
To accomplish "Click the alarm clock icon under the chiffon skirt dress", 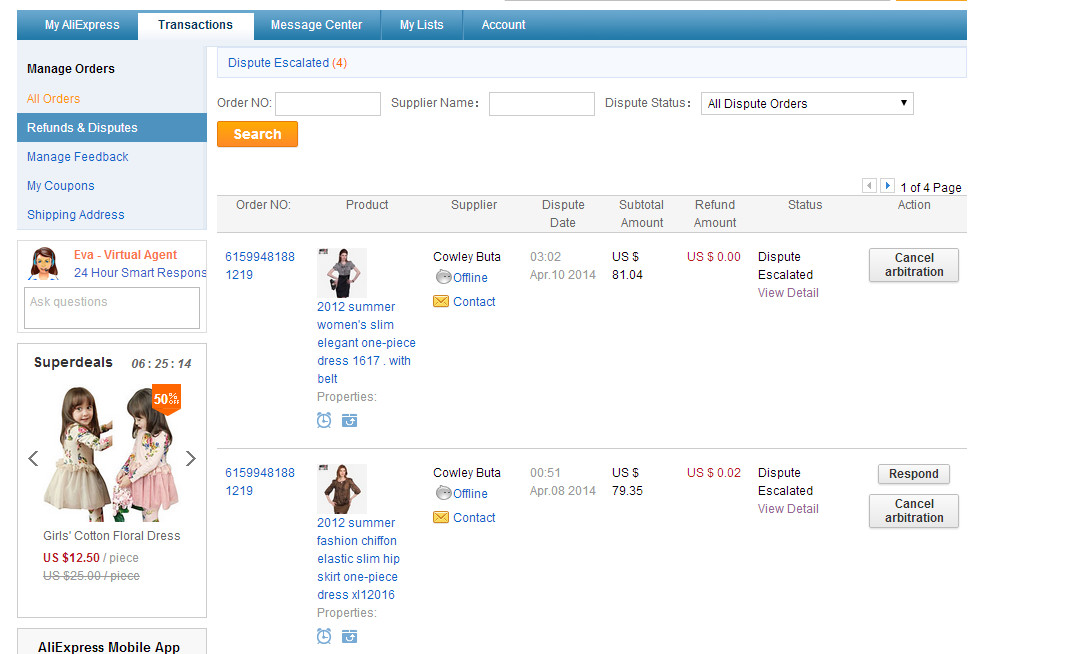I will tap(324, 636).
